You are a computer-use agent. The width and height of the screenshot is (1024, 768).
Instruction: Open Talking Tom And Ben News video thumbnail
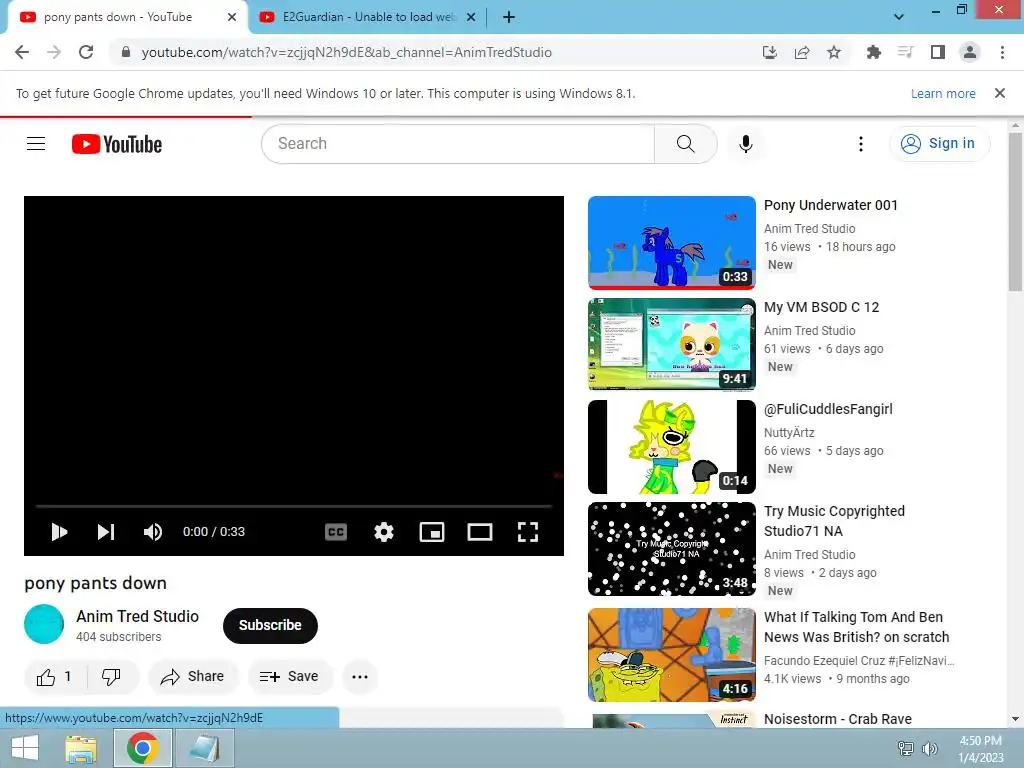click(671, 654)
